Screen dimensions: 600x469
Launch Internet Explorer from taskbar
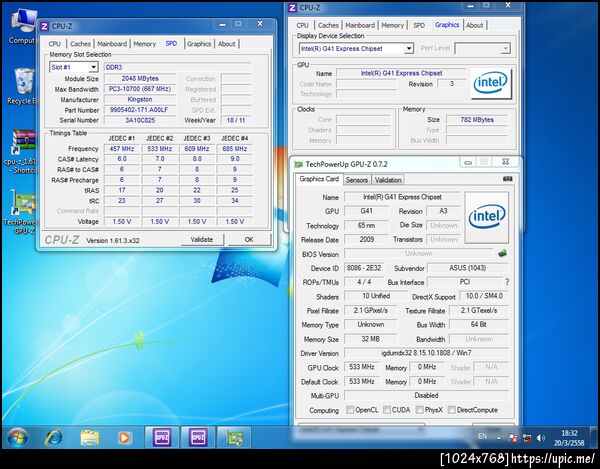tap(54, 437)
